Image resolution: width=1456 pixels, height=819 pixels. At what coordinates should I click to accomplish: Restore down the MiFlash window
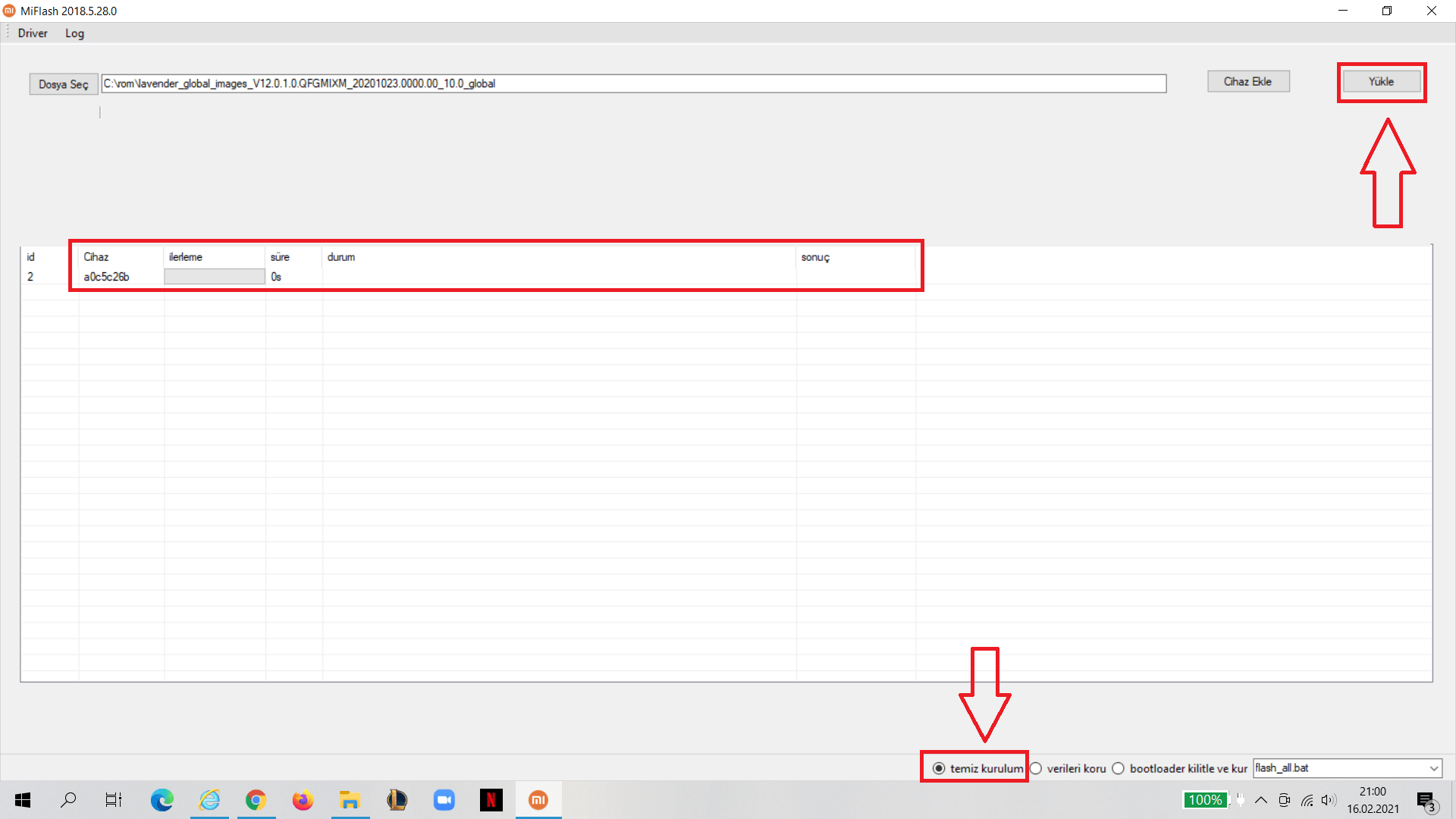[x=1387, y=11]
